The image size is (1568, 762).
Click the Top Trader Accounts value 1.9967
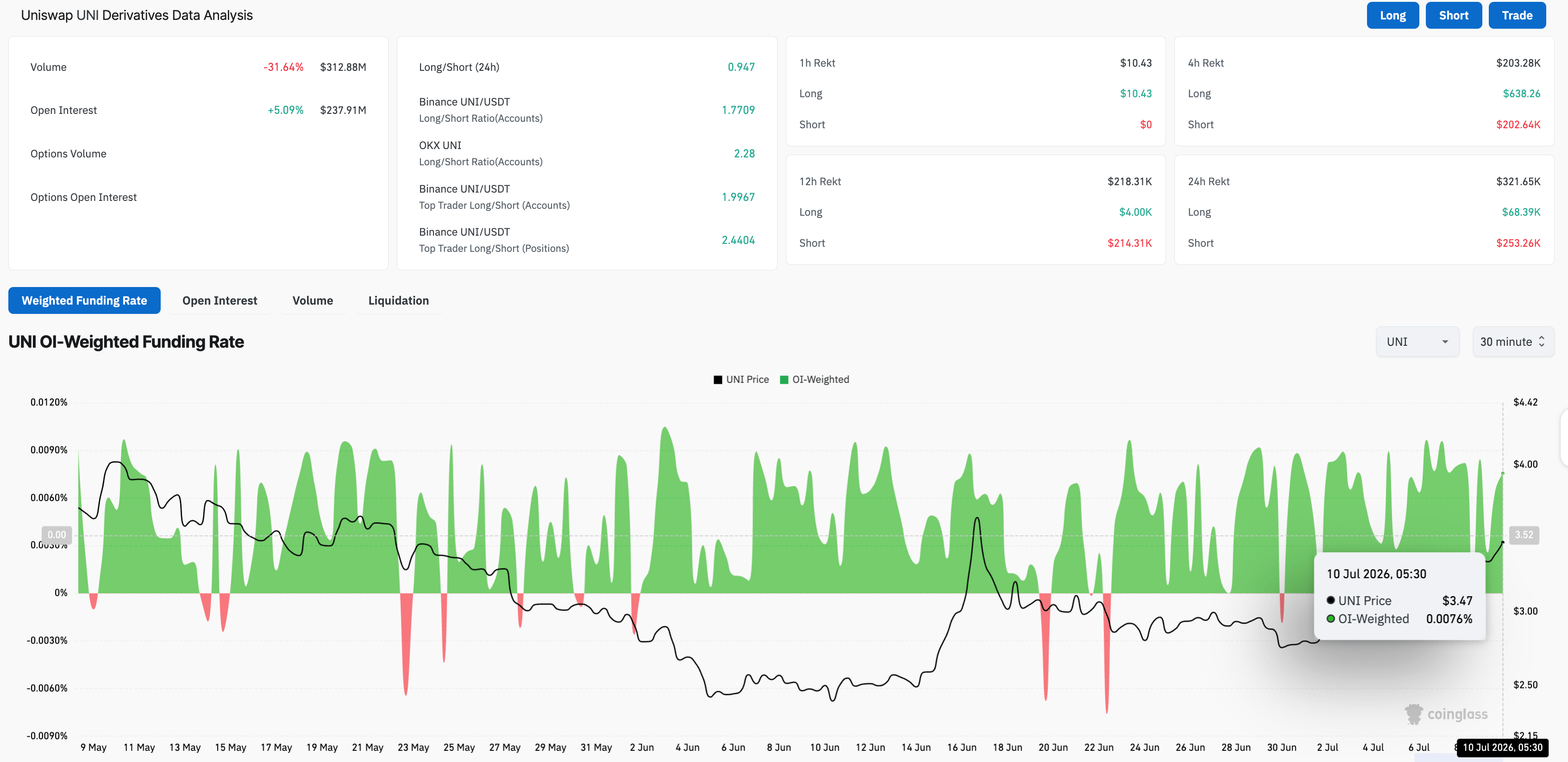pyautogui.click(x=738, y=197)
